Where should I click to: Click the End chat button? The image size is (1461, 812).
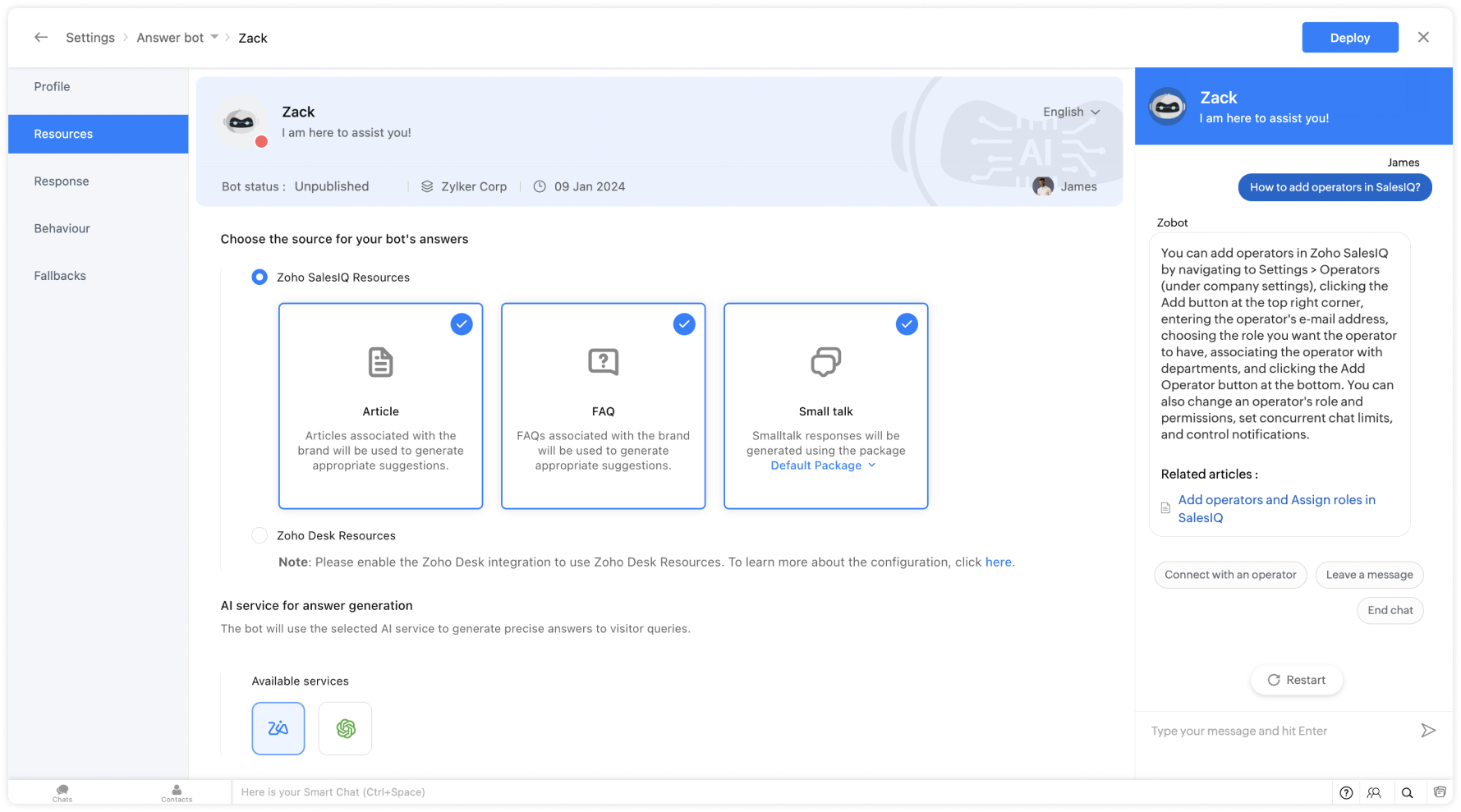coord(1390,610)
